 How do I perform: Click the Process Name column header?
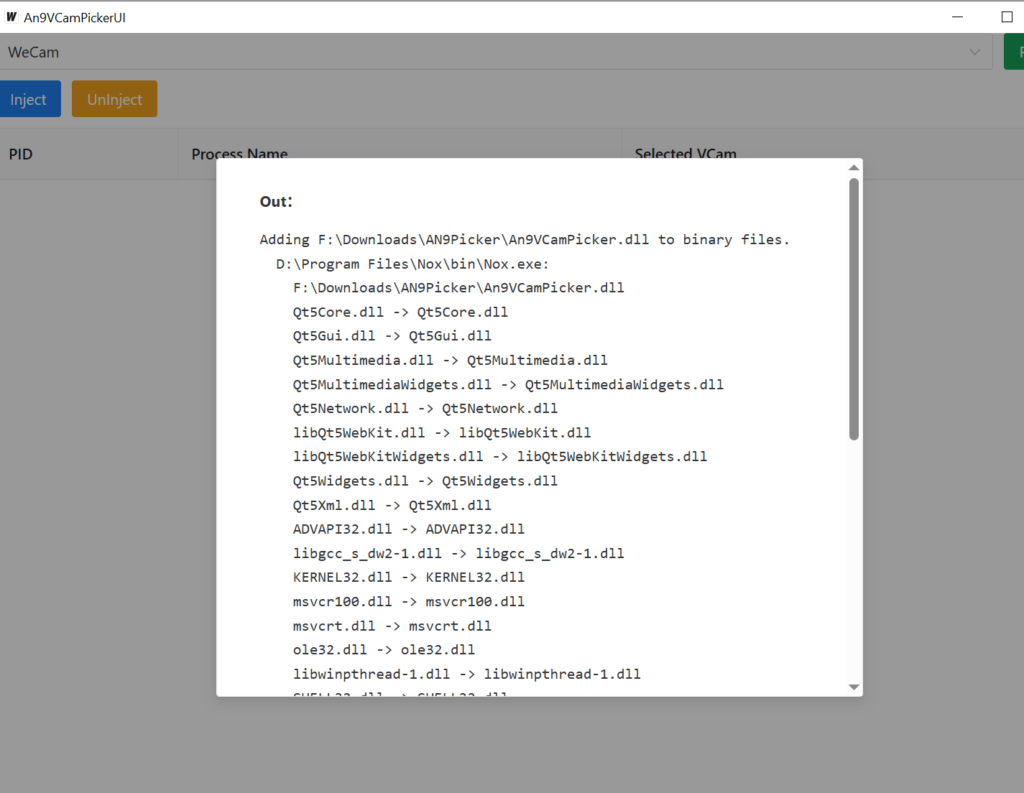point(239,154)
